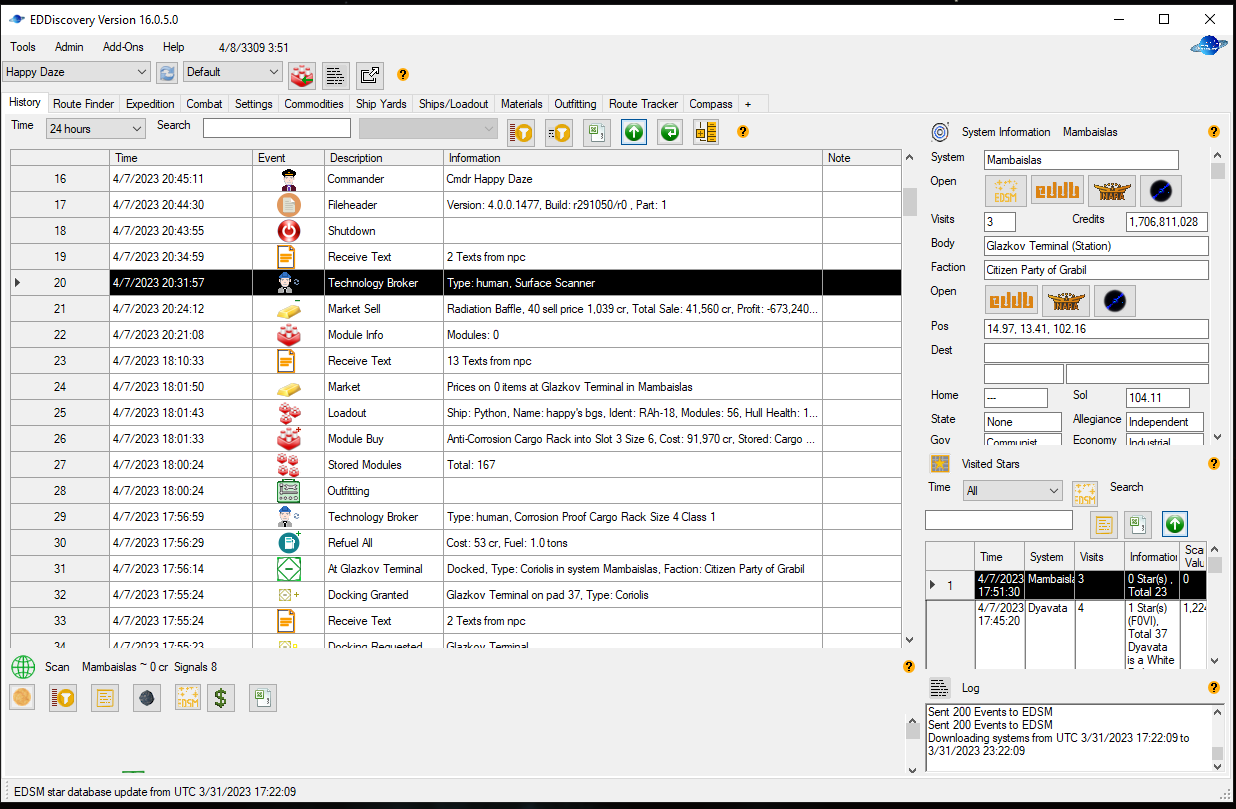The width and height of the screenshot is (1236, 809).
Task: Click the red modules toolbar icon
Action: [x=302, y=75]
